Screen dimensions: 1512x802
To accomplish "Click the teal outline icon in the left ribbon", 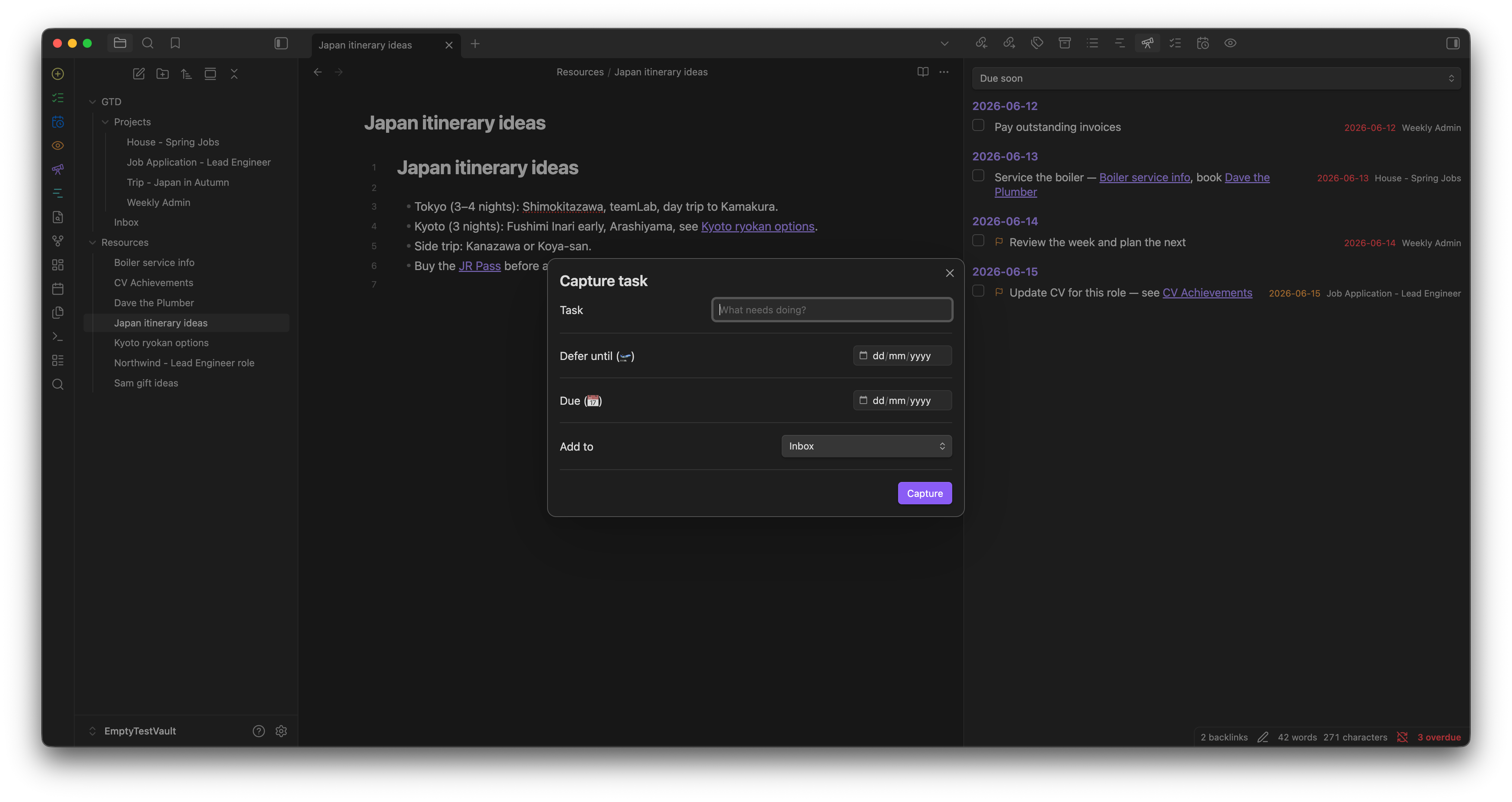I will [x=57, y=193].
